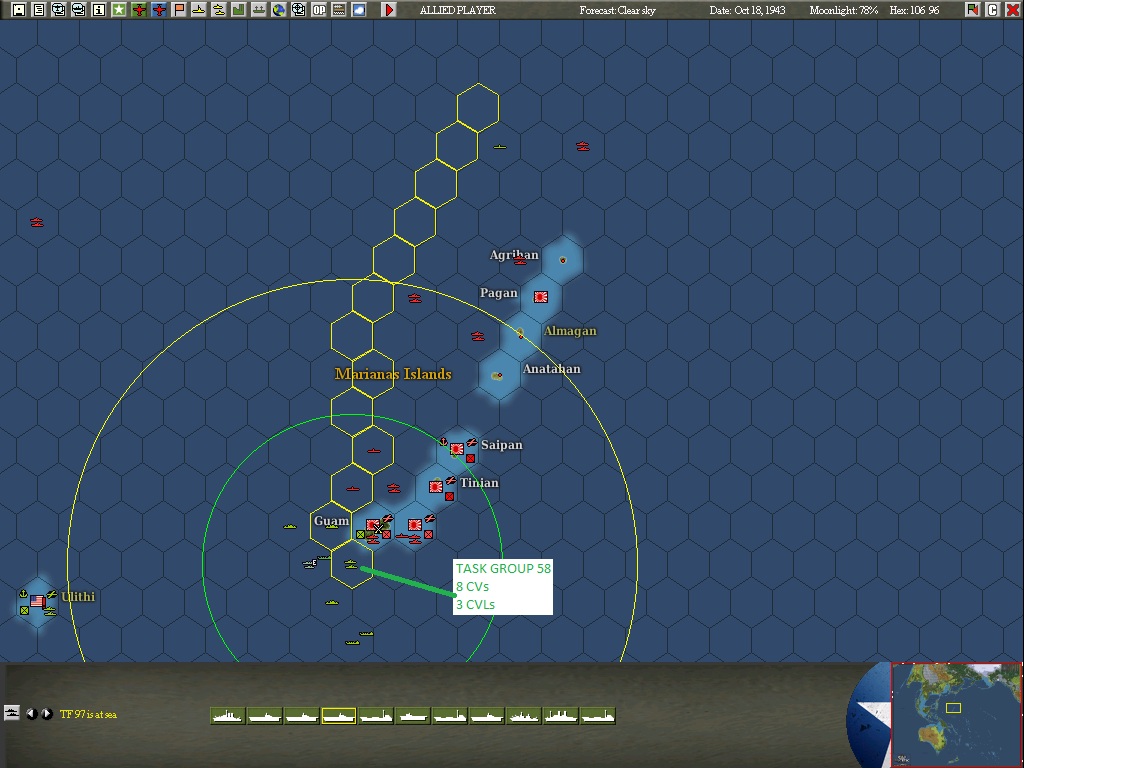Open the text report list icon
The width and height of the screenshot is (1137, 774).
click(x=38, y=10)
